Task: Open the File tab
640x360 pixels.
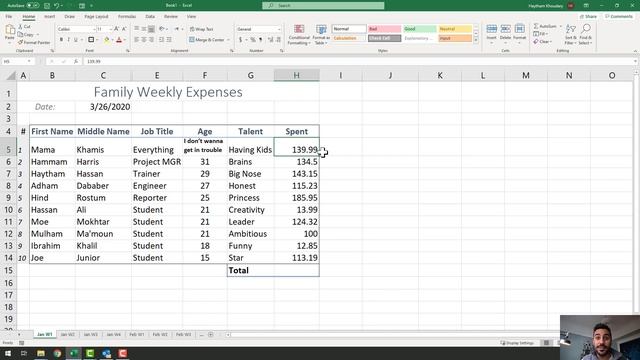Action: (9, 16)
